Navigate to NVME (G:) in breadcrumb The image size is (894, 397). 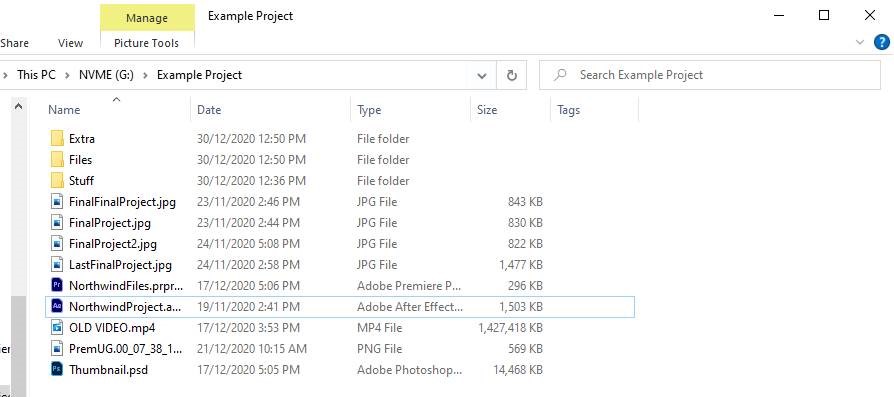click(x=107, y=75)
